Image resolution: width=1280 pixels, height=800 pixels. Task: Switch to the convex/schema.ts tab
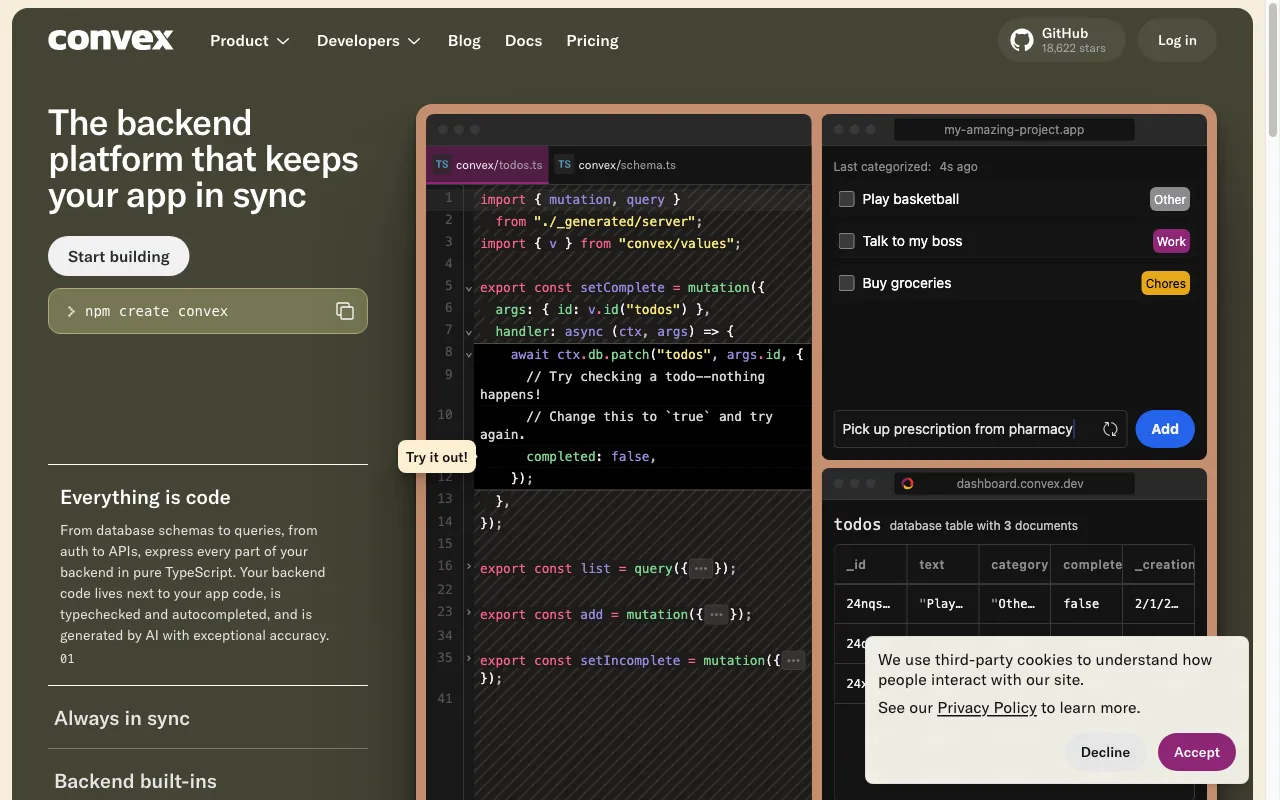click(x=617, y=165)
